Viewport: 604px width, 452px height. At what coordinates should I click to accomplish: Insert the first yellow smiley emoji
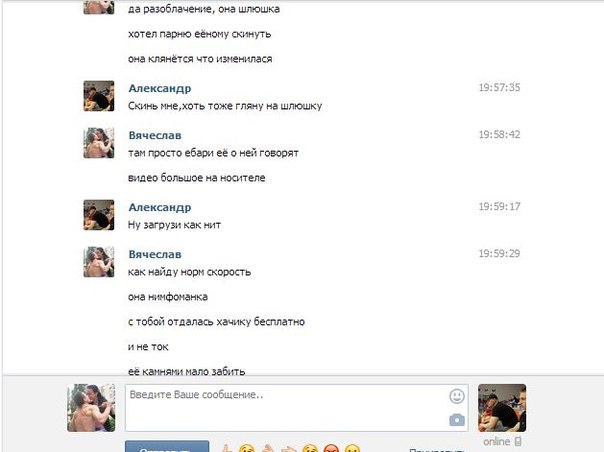point(247,449)
